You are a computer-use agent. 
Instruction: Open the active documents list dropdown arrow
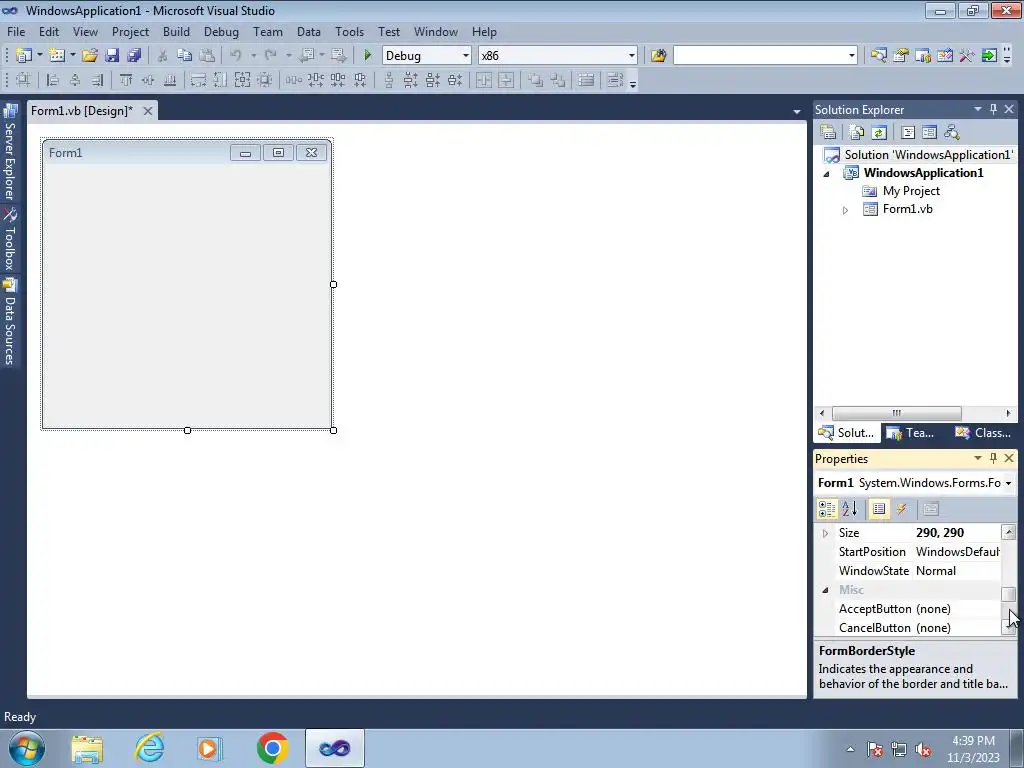(797, 112)
